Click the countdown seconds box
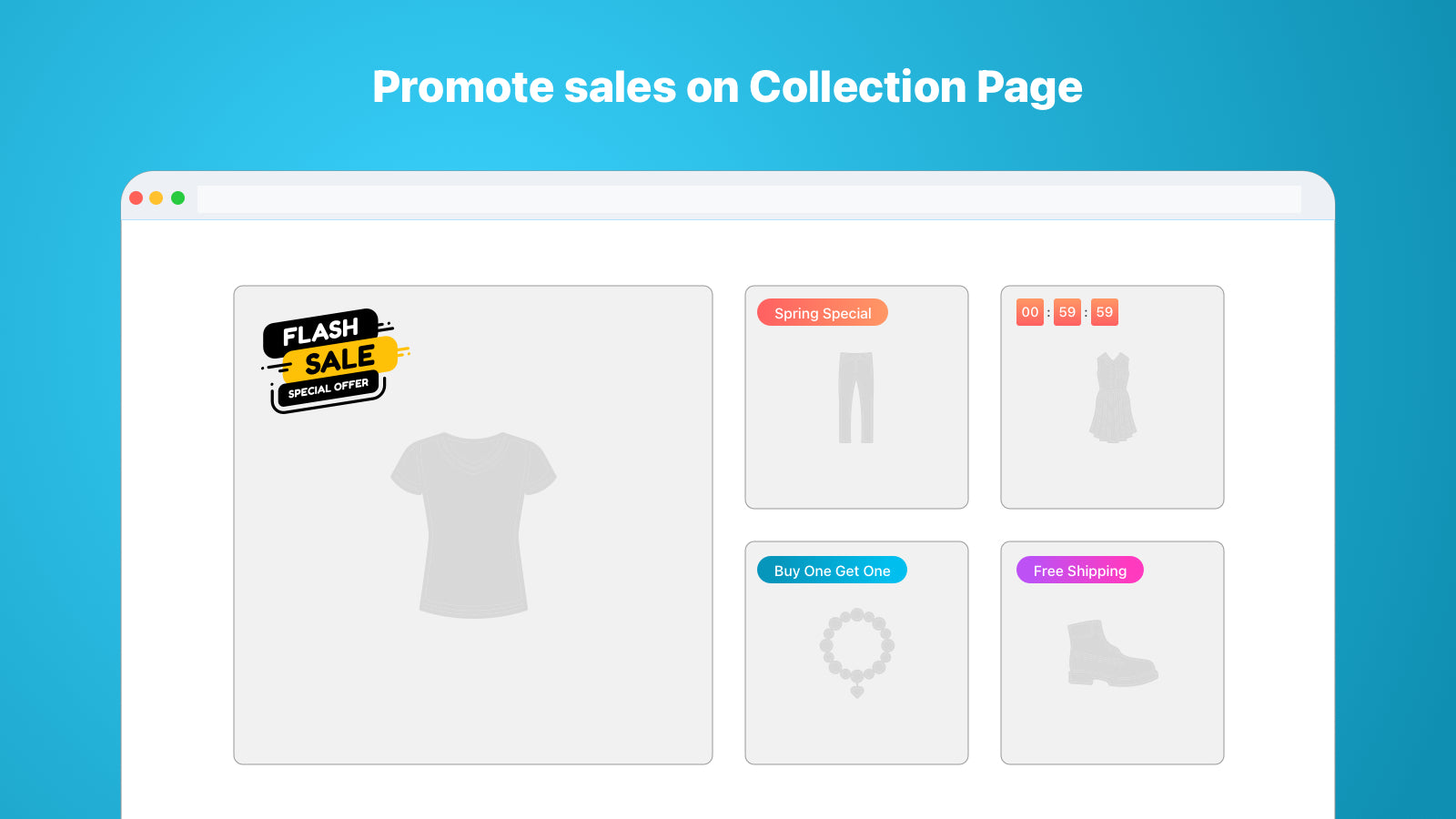Screen dimensions: 1456x819 click(x=1105, y=312)
